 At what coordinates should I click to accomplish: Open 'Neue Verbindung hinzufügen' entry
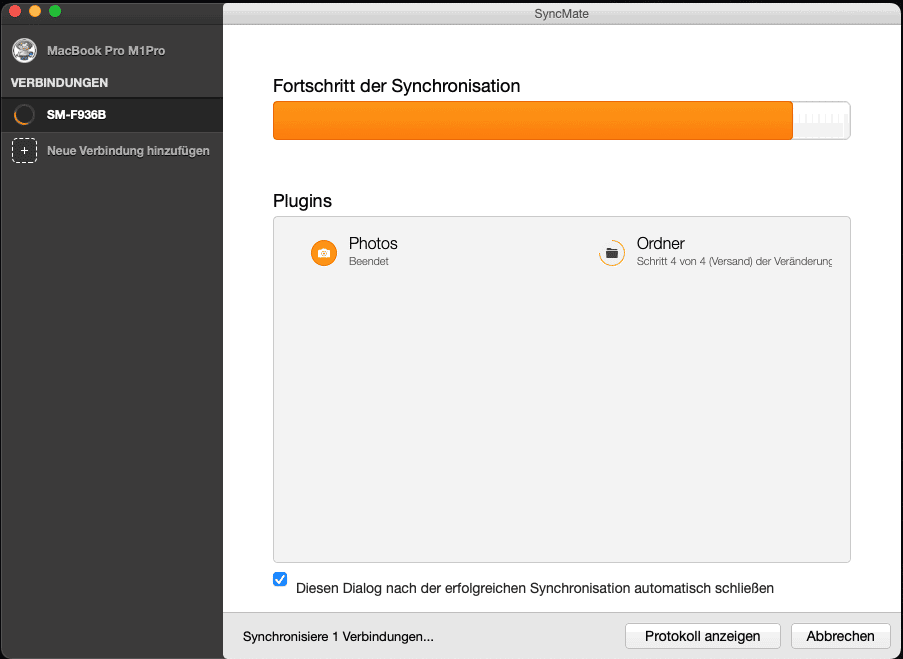point(128,151)
